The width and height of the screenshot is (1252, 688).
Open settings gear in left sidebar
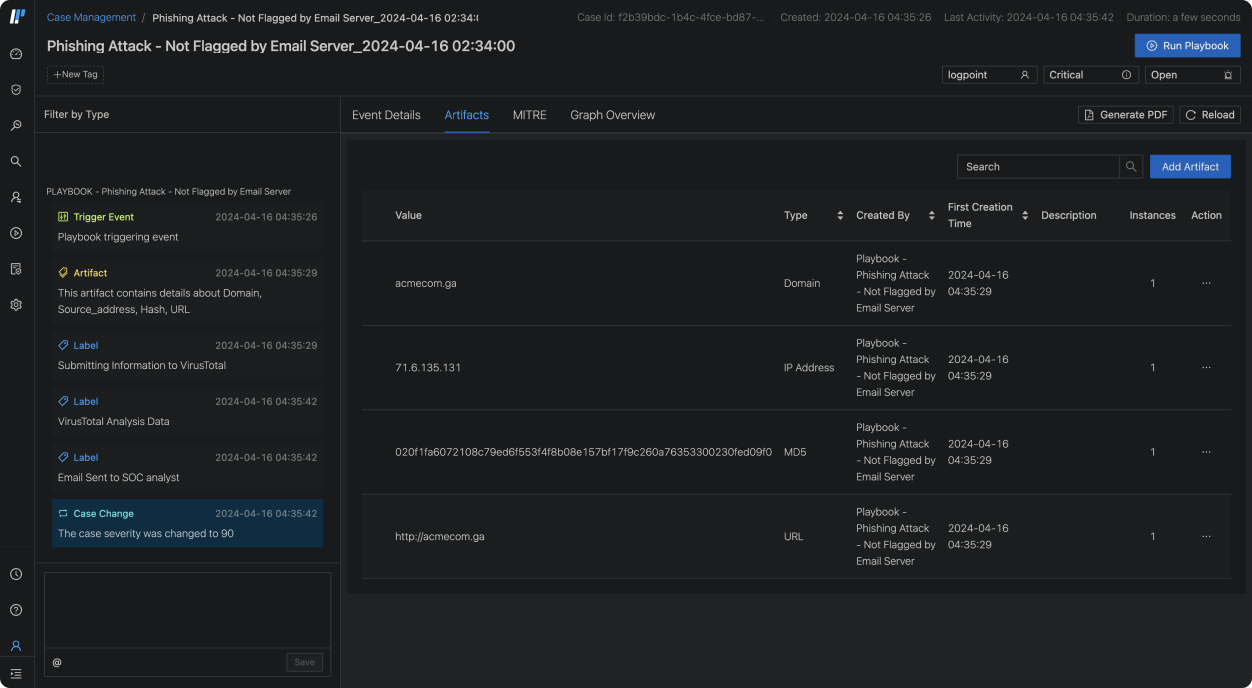pyautogui.click(x=16, y=305)
